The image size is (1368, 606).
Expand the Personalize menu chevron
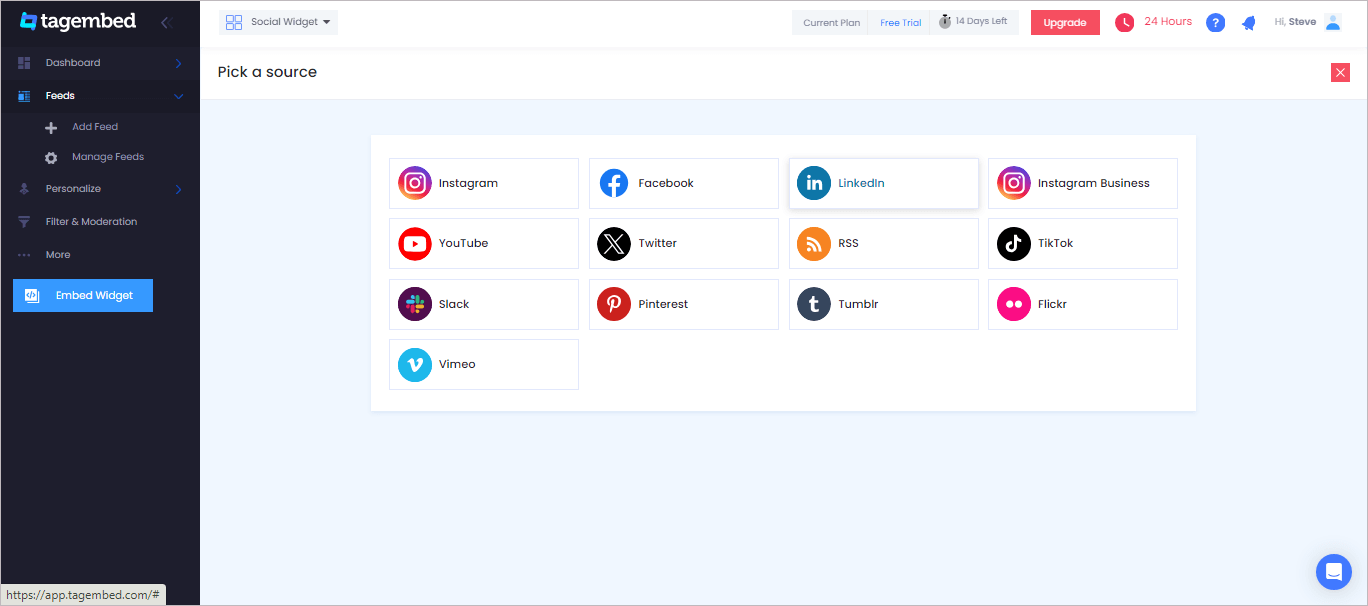coord(179,189)
